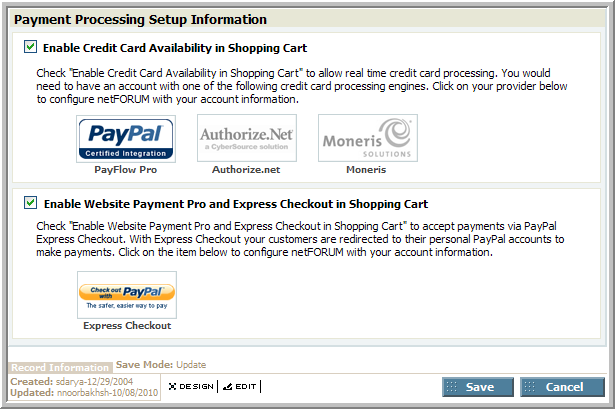This screenshot has width=615, height=409.
Task: Toggle Enable Website Payment Pro checkbox
Action: [x=31, y=203]
